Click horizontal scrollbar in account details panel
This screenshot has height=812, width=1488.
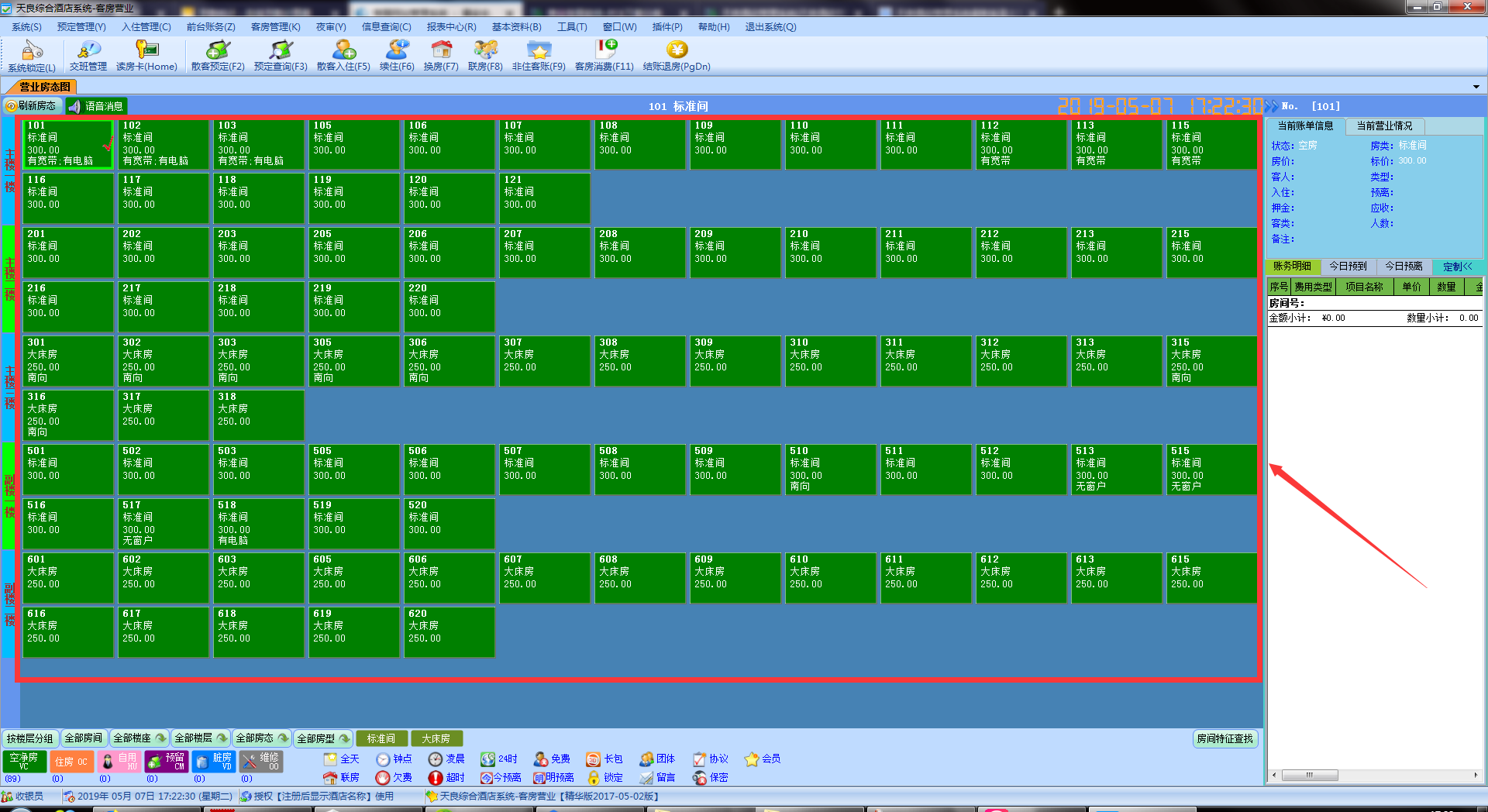click(x=1374, y=776)
